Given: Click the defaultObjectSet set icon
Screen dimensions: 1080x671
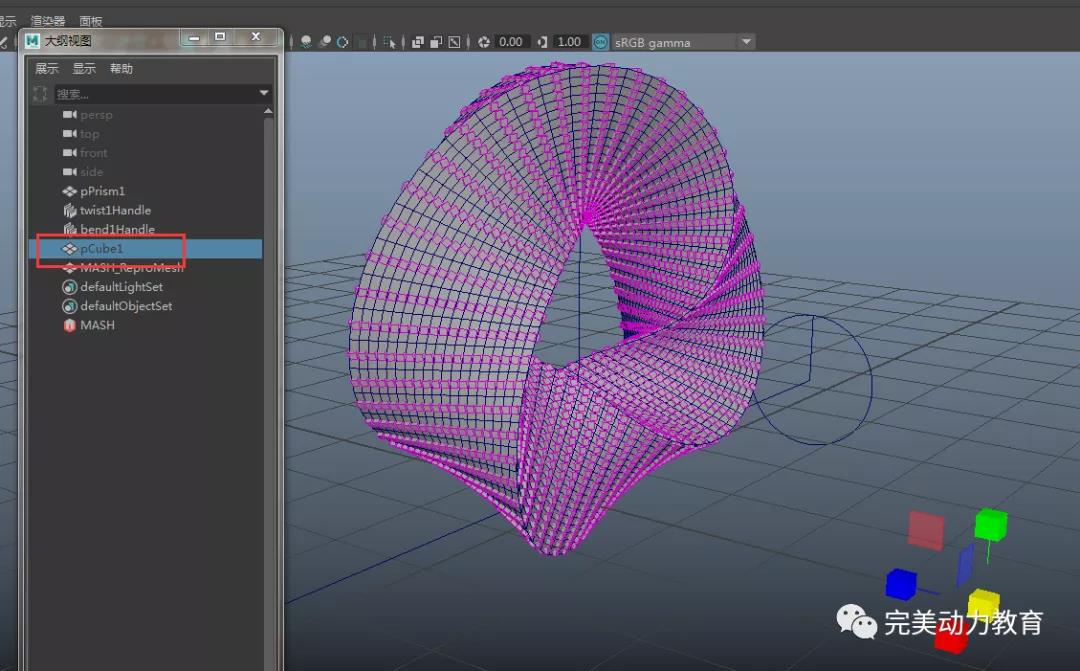Looking at the screenshot, I should pos(69,306).
